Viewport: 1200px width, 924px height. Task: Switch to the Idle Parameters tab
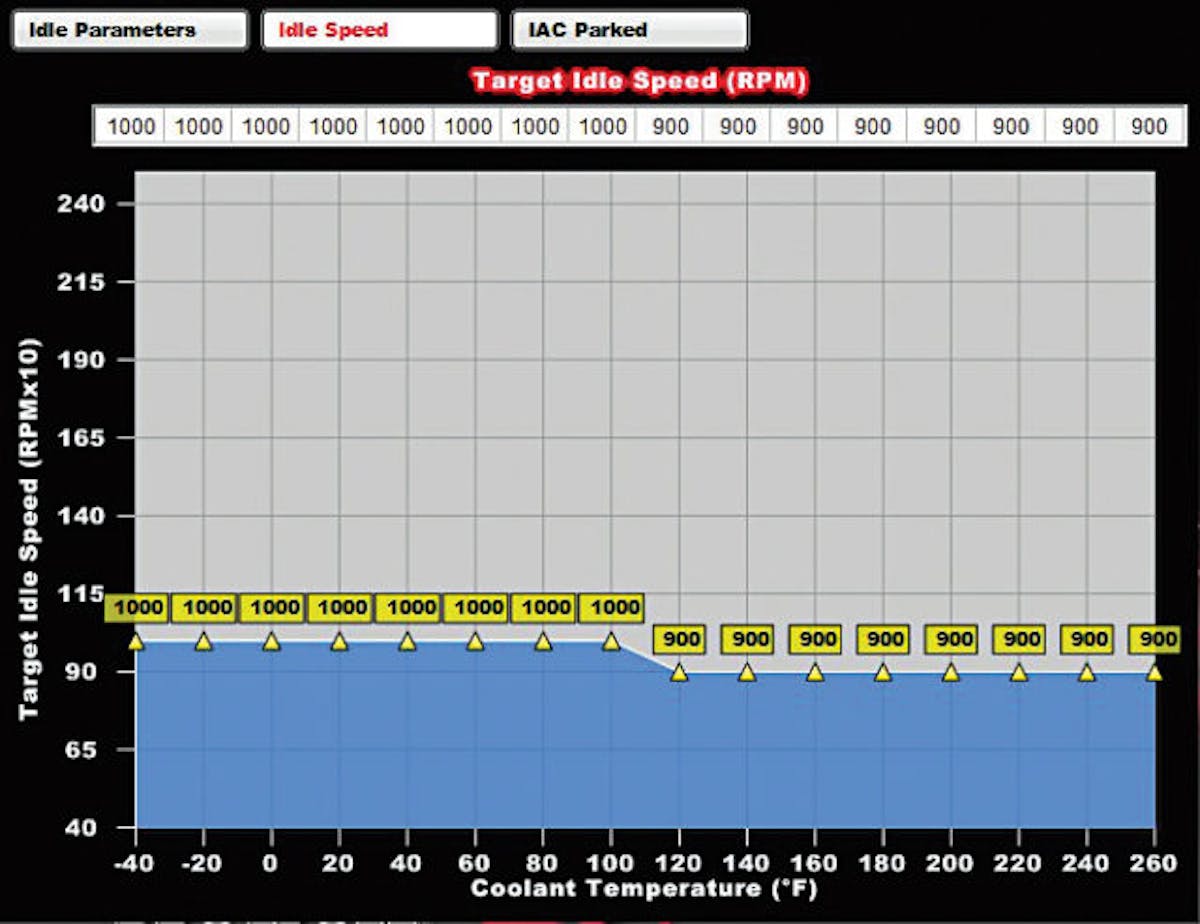(x=128, y=29)
